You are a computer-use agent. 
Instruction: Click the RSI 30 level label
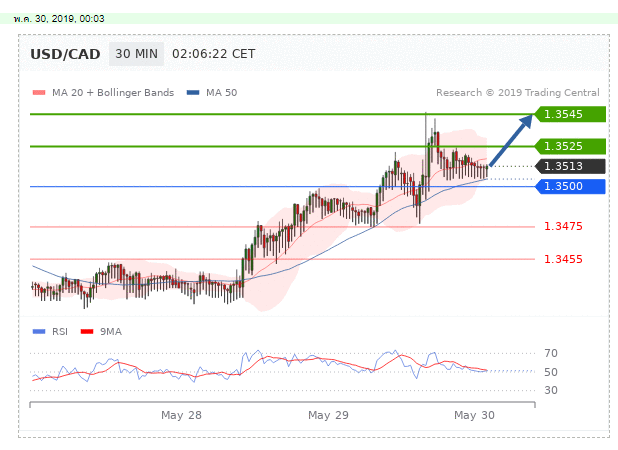pos(551,390)
